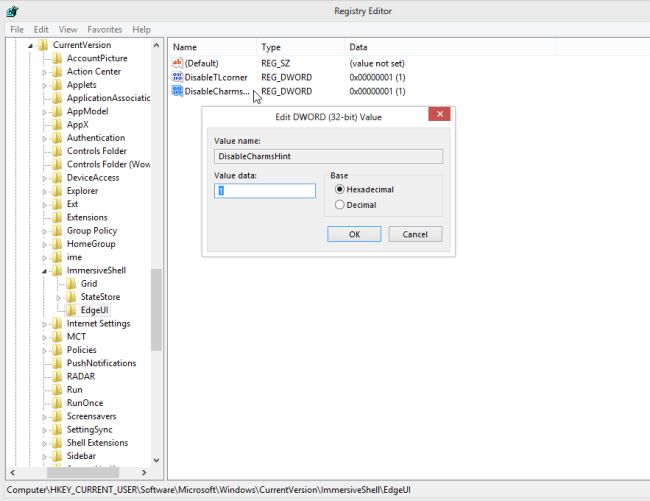Select the (Default) string value icon
The height and width of the screenshot is (501, 650).
point(177,63)
